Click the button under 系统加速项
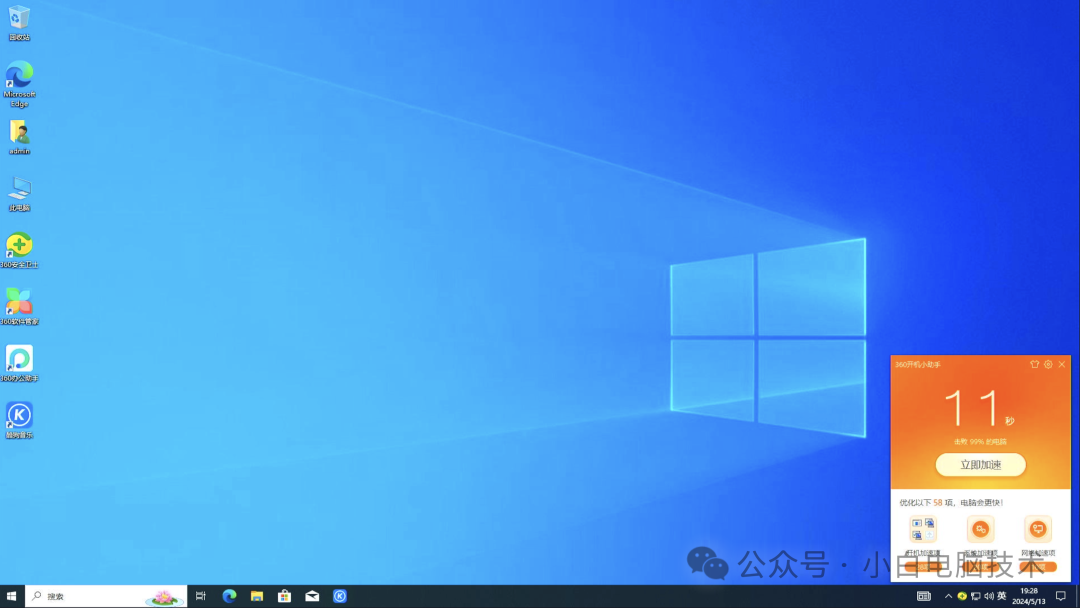Image resolution: width=1080 pixels, height=608 pixels. [981, 567]
